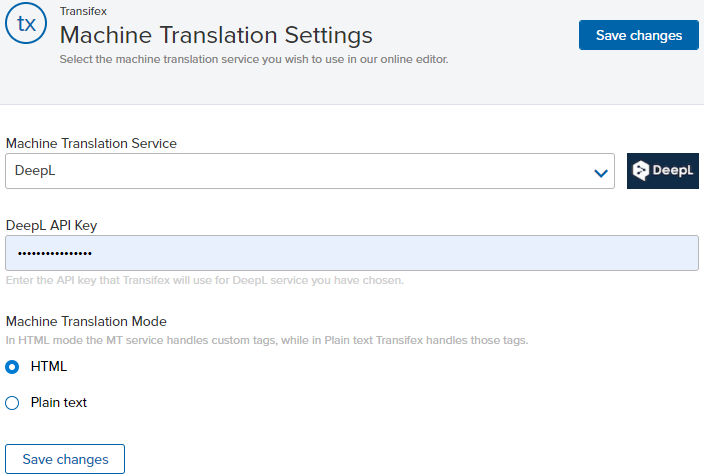Click the Transifex tx circular logo
Image resolution: width=704 pixels, height=476 pixels.
pyautogui.click(x=26, y=23)
